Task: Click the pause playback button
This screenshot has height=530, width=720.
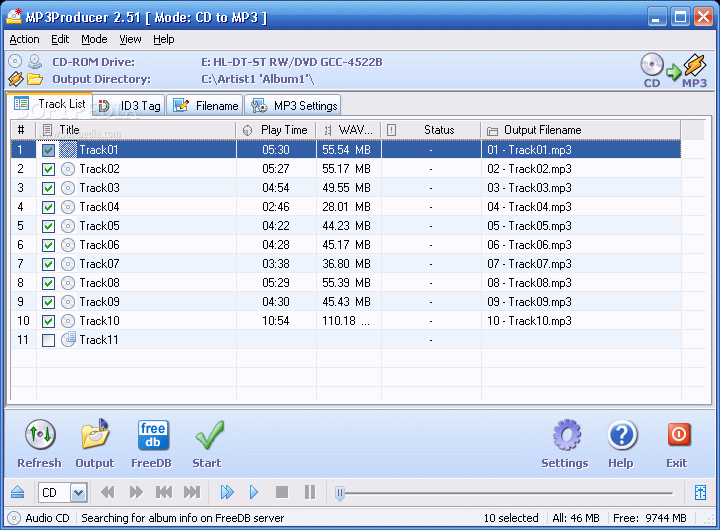Action: [x=310, y=492]
